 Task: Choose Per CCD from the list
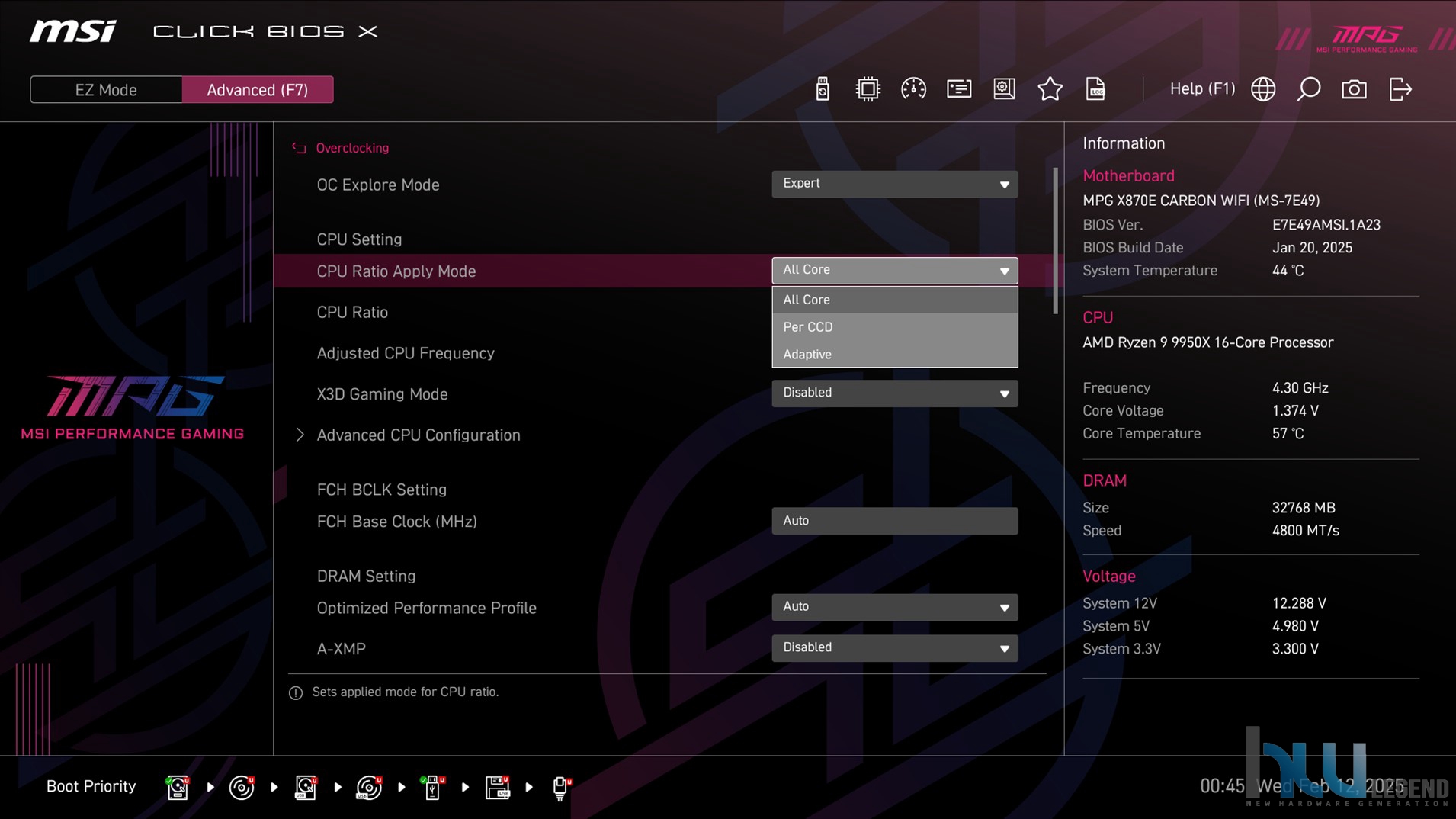click(x=894, y=326)
